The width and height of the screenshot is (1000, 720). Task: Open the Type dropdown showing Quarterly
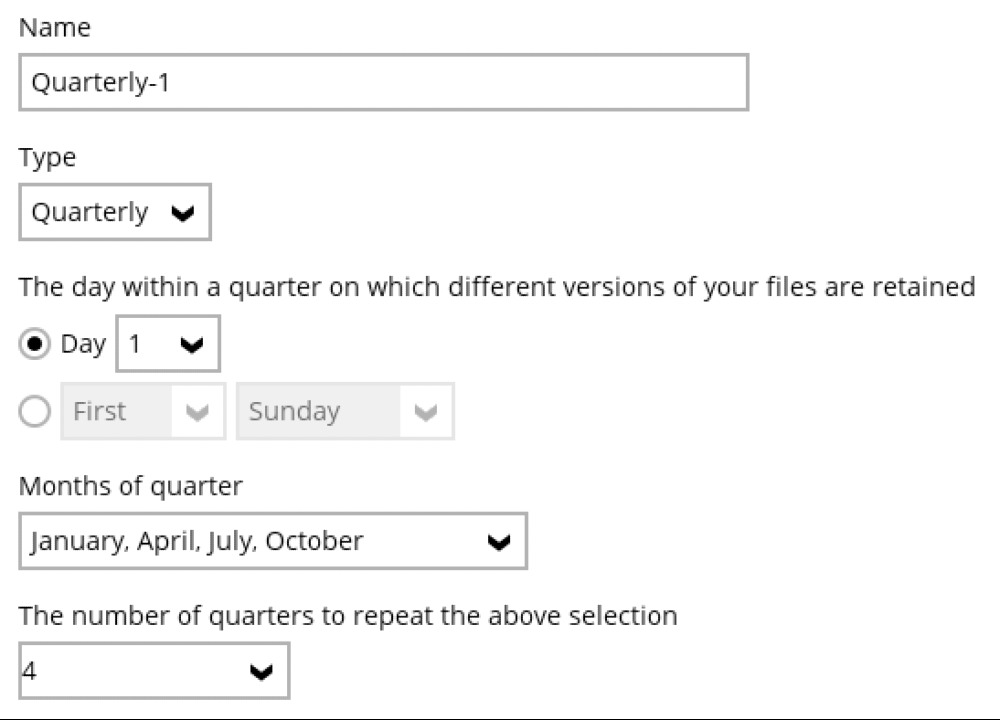click(114, 211)
